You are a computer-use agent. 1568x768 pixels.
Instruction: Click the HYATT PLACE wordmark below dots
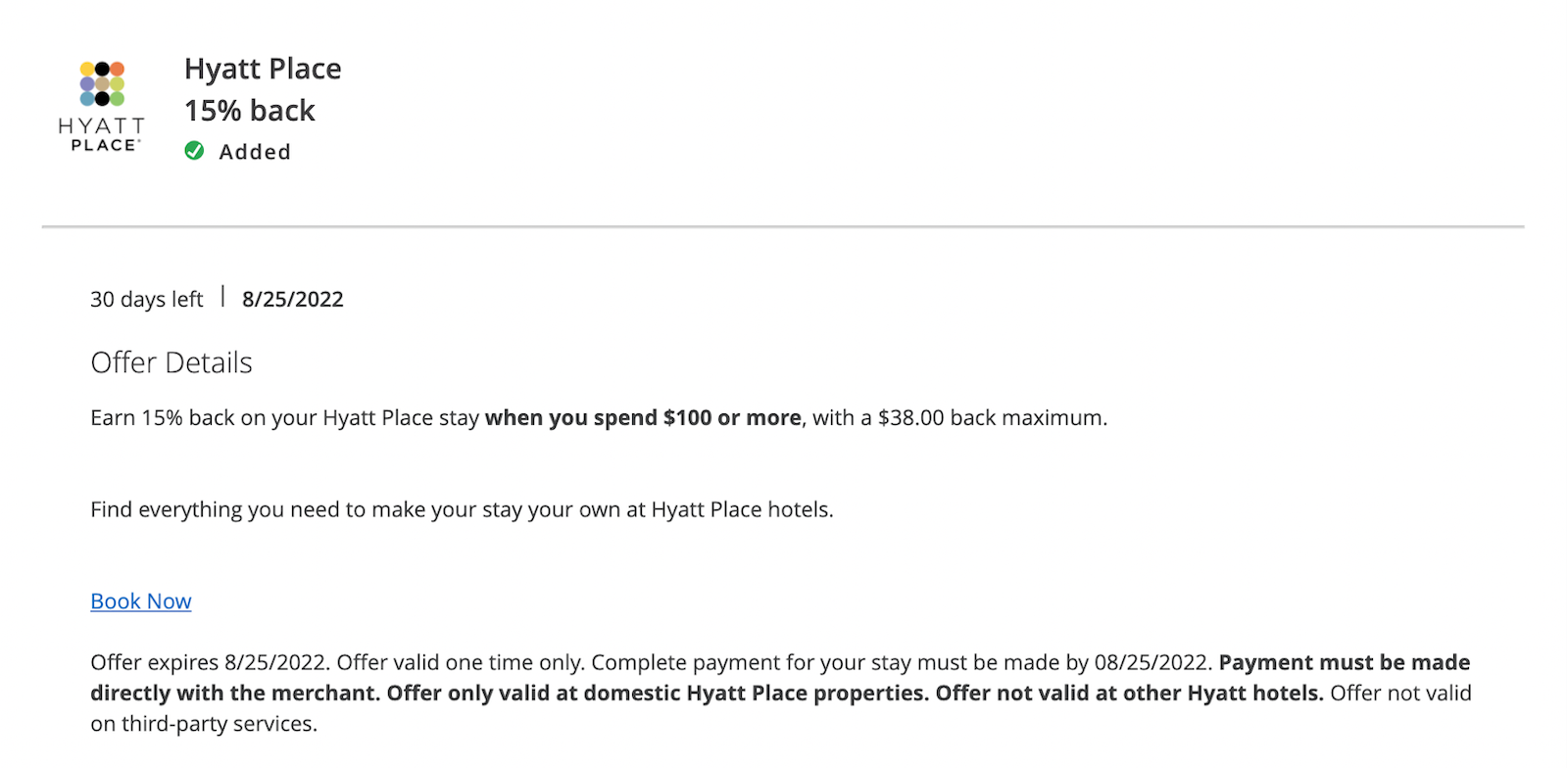pos(102,134)
